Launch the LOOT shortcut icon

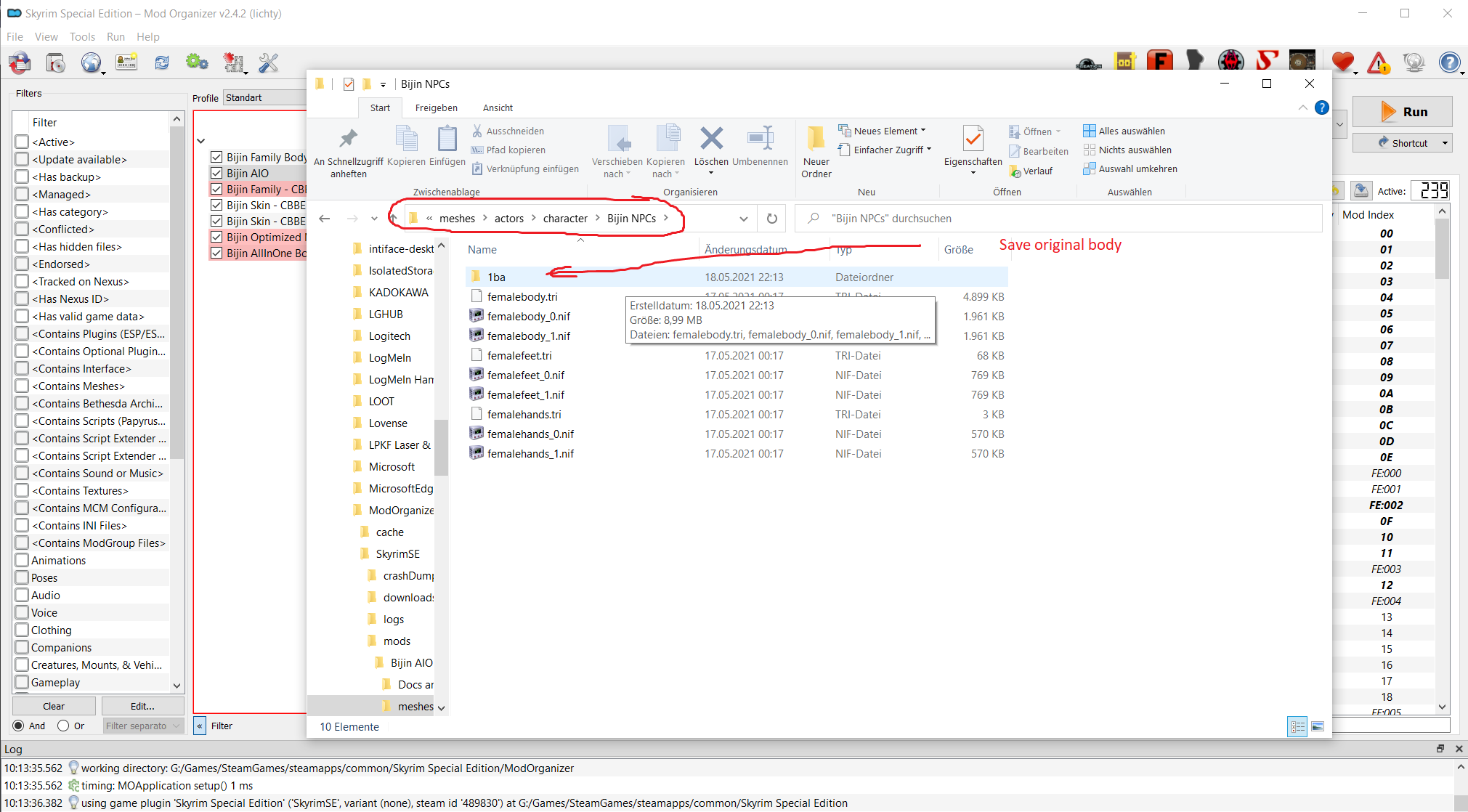tap(1125, 62)
